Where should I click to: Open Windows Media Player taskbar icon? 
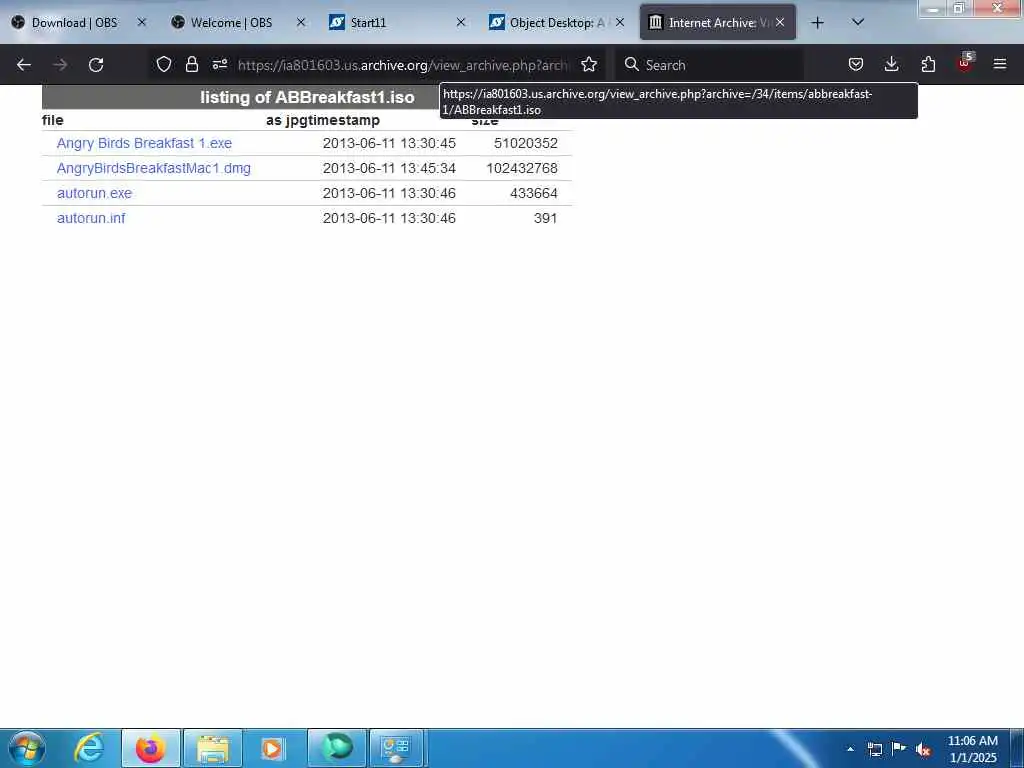273,748
